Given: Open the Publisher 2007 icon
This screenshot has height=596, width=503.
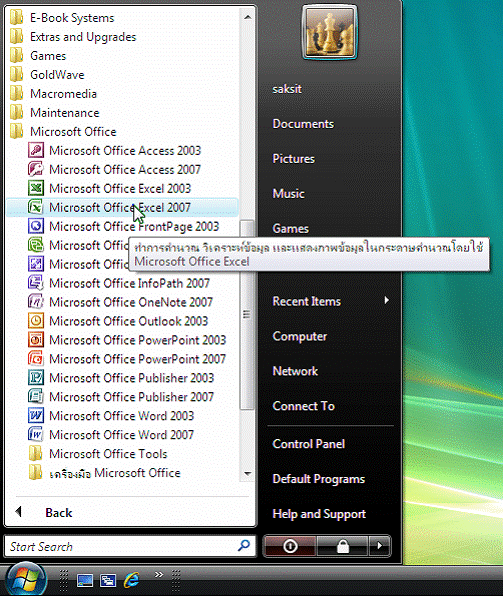Looking at the screenshot, I should [36, 396].
